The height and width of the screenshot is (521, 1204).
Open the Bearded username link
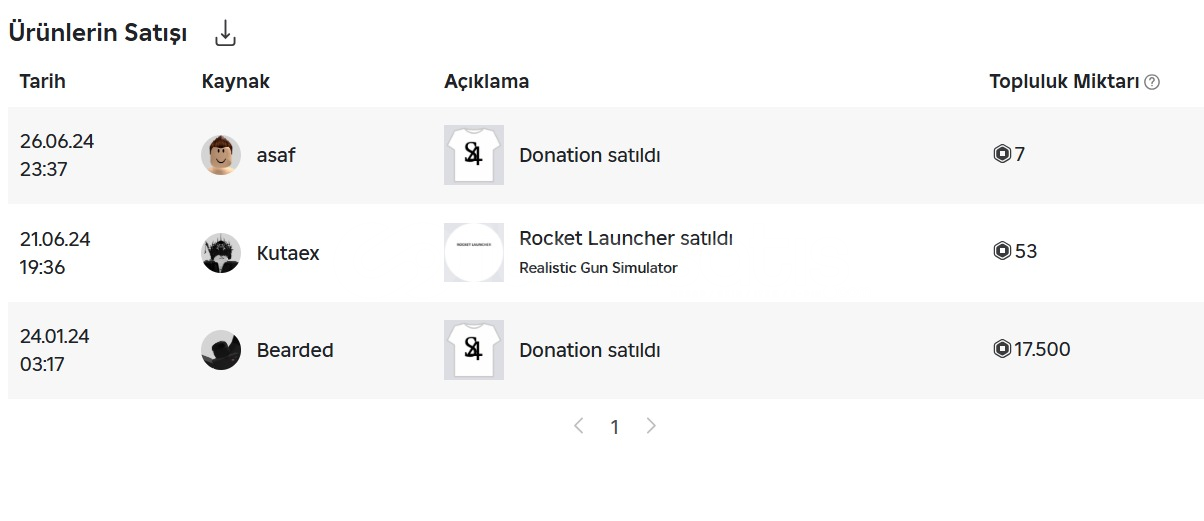click(295, 350)
